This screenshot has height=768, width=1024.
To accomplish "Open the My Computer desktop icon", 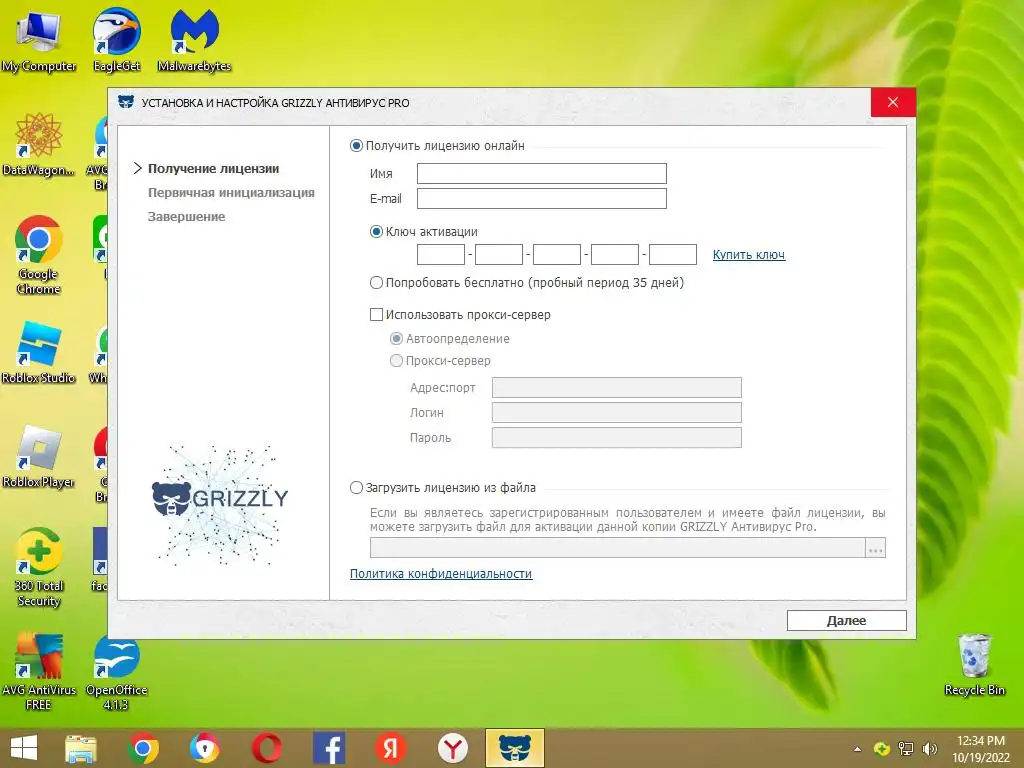I will (39, 40).
